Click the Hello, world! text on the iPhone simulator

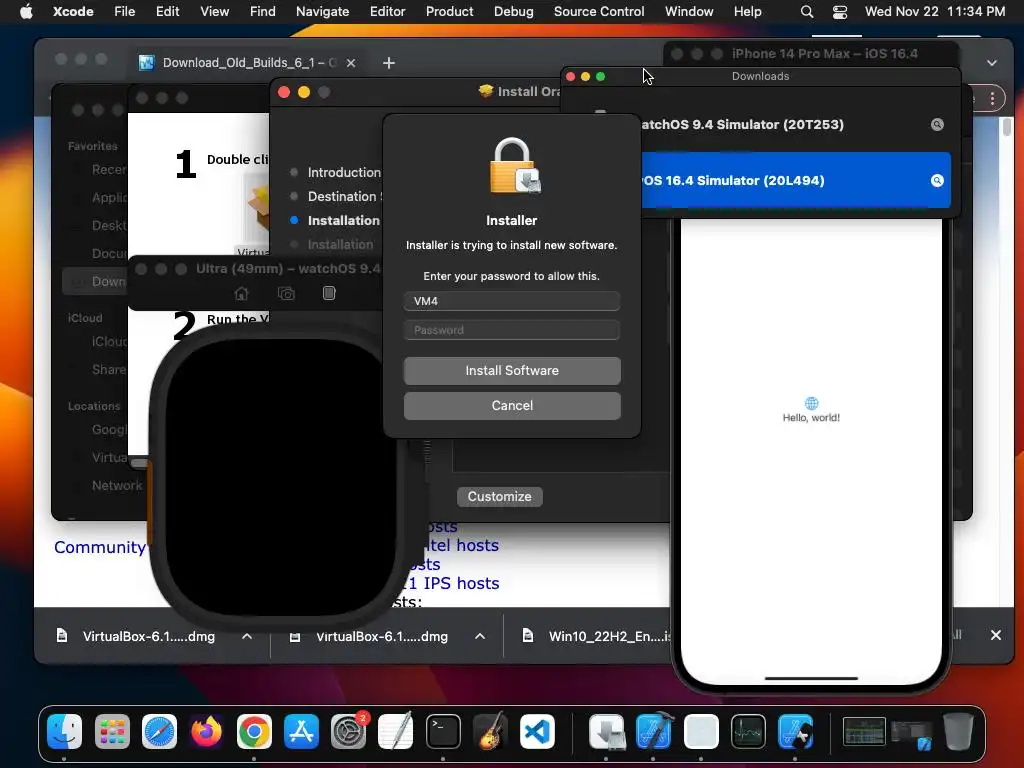(811, 418)
